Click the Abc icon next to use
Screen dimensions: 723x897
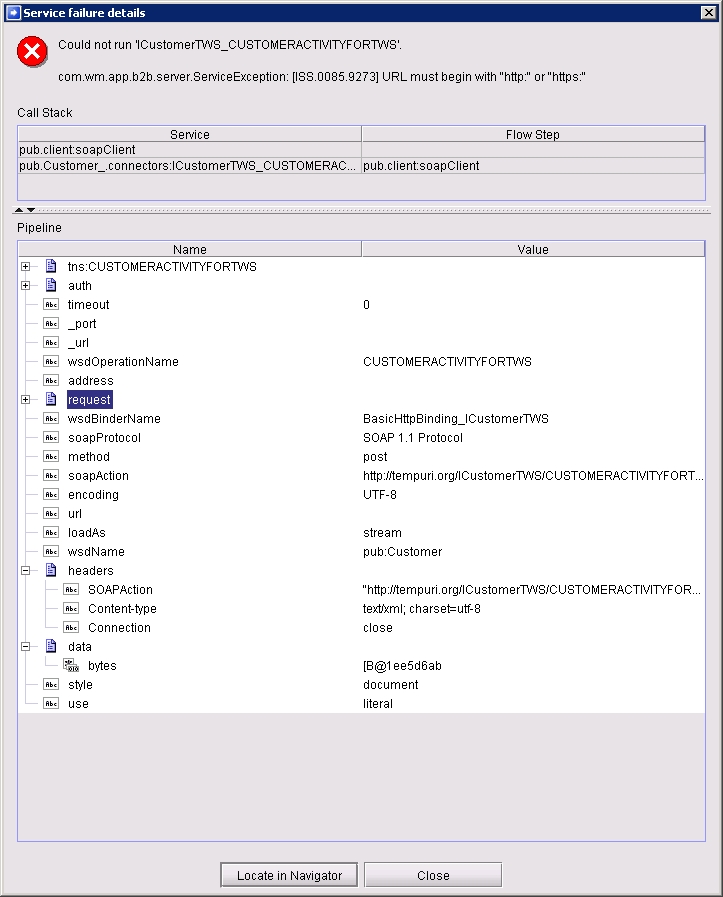[51, 703]
